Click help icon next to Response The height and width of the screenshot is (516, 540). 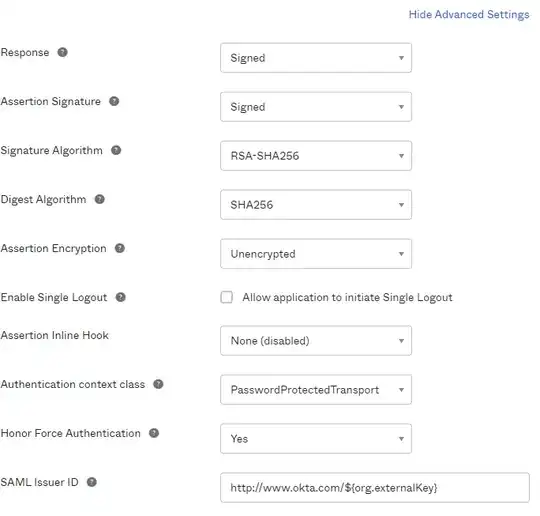click(62, 52)
